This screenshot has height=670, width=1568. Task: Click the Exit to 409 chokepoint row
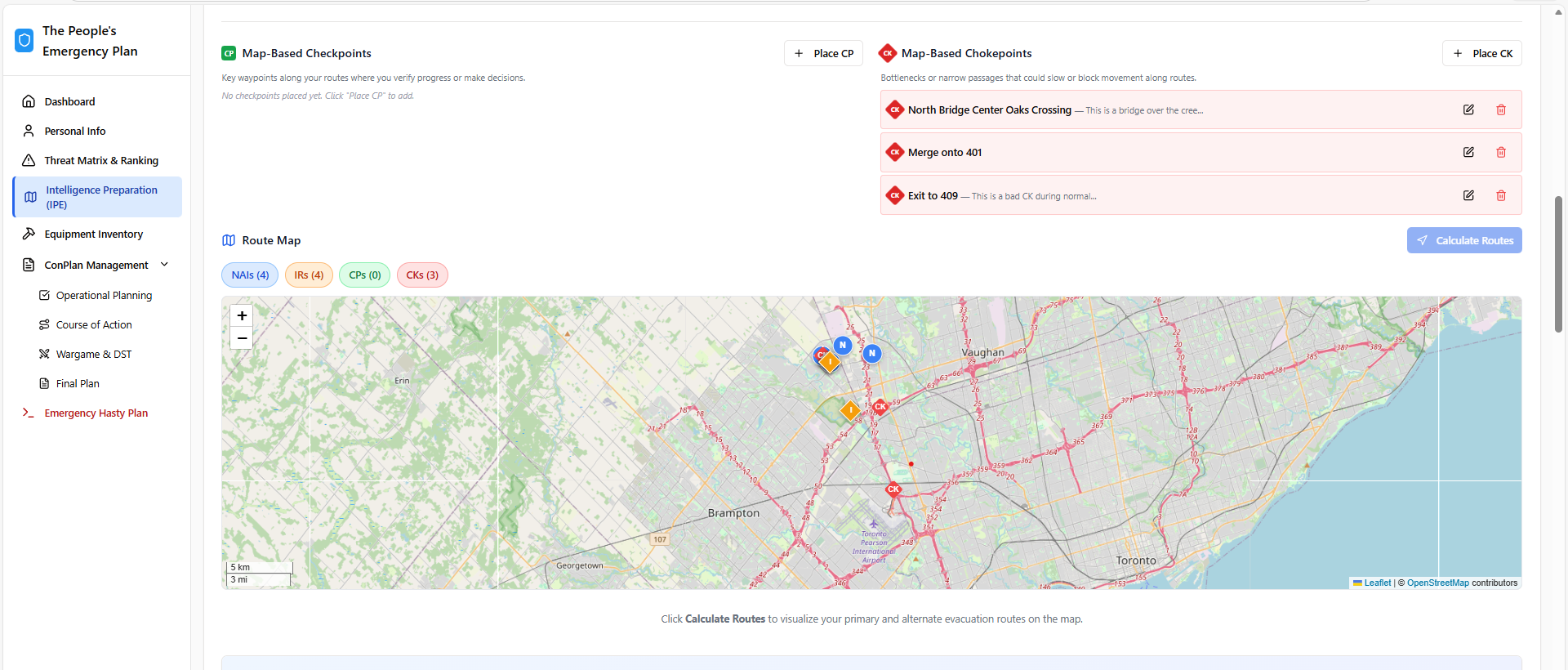coord(1200,195)
